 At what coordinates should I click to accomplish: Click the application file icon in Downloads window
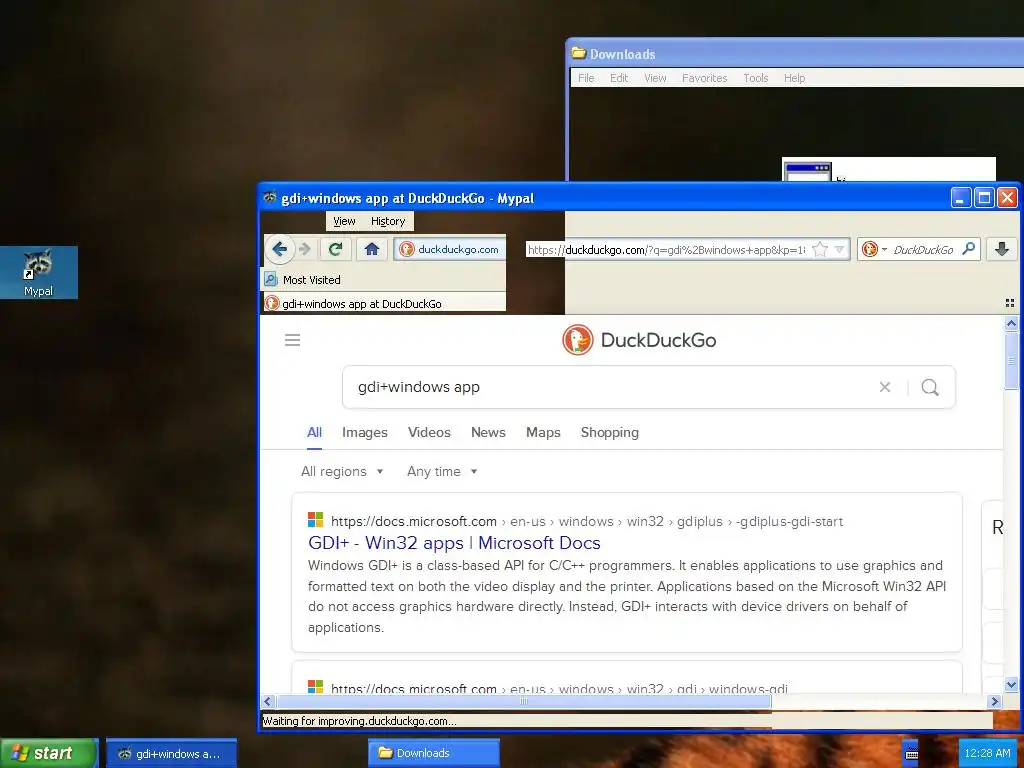[x=808, y=172]
